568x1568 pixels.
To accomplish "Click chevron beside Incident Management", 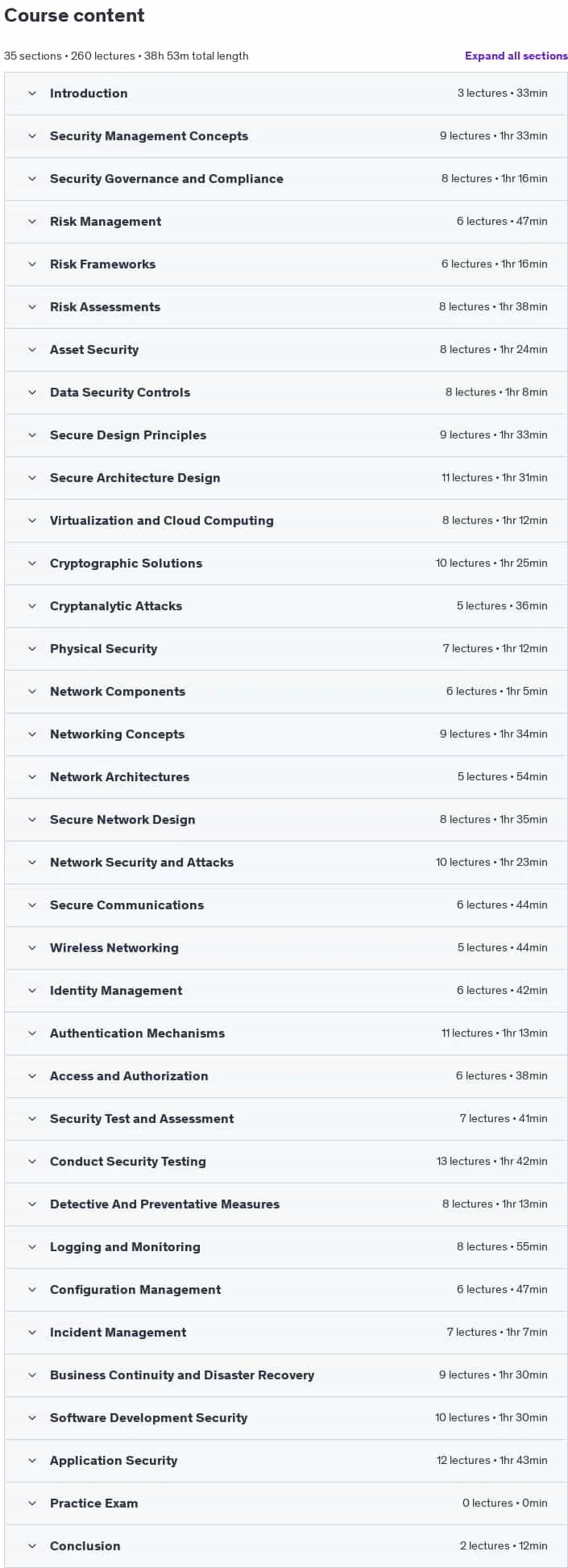I will pos(32,1333).
